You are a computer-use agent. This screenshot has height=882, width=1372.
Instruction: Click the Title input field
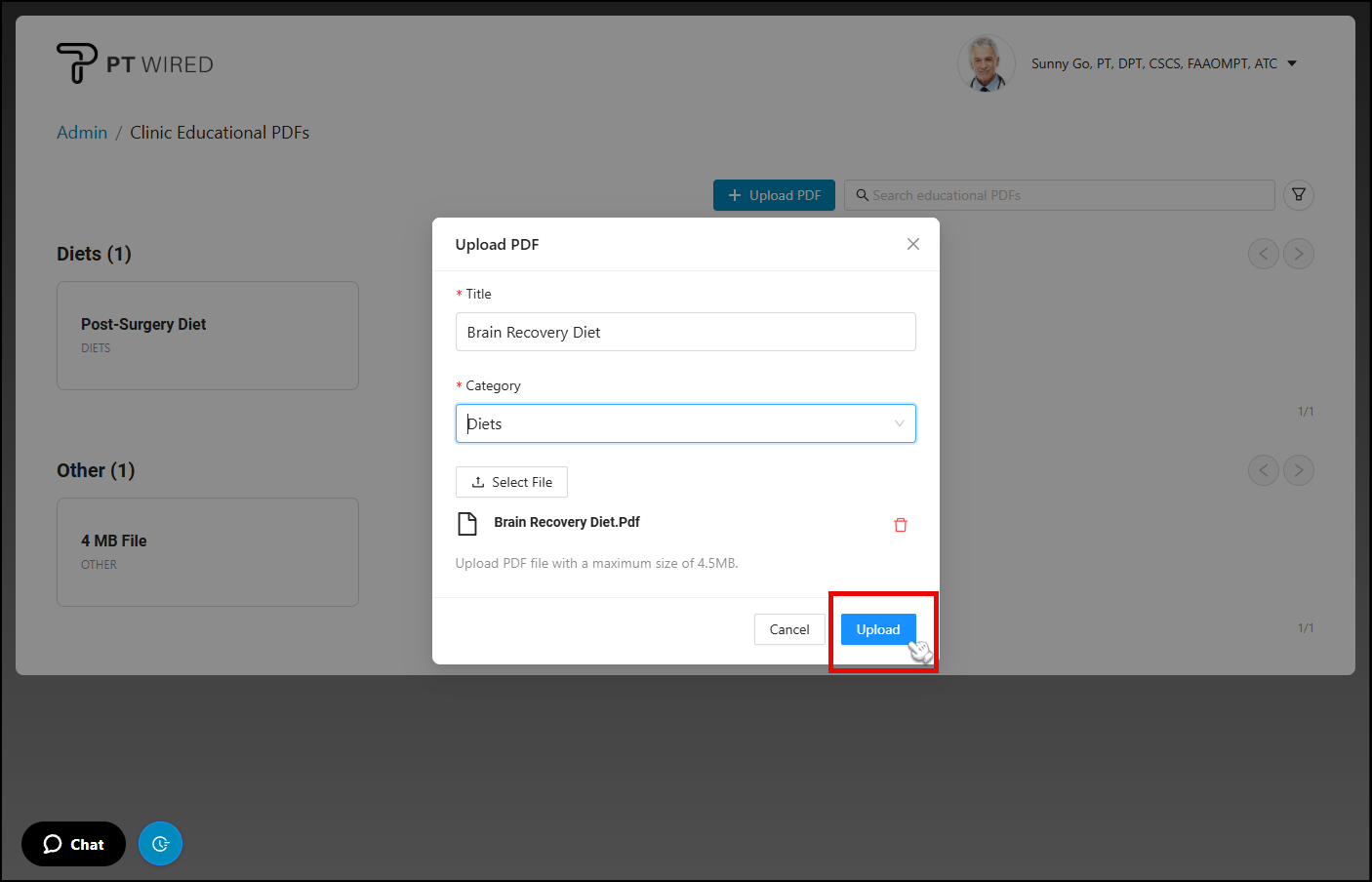click(x=685, y=332)
